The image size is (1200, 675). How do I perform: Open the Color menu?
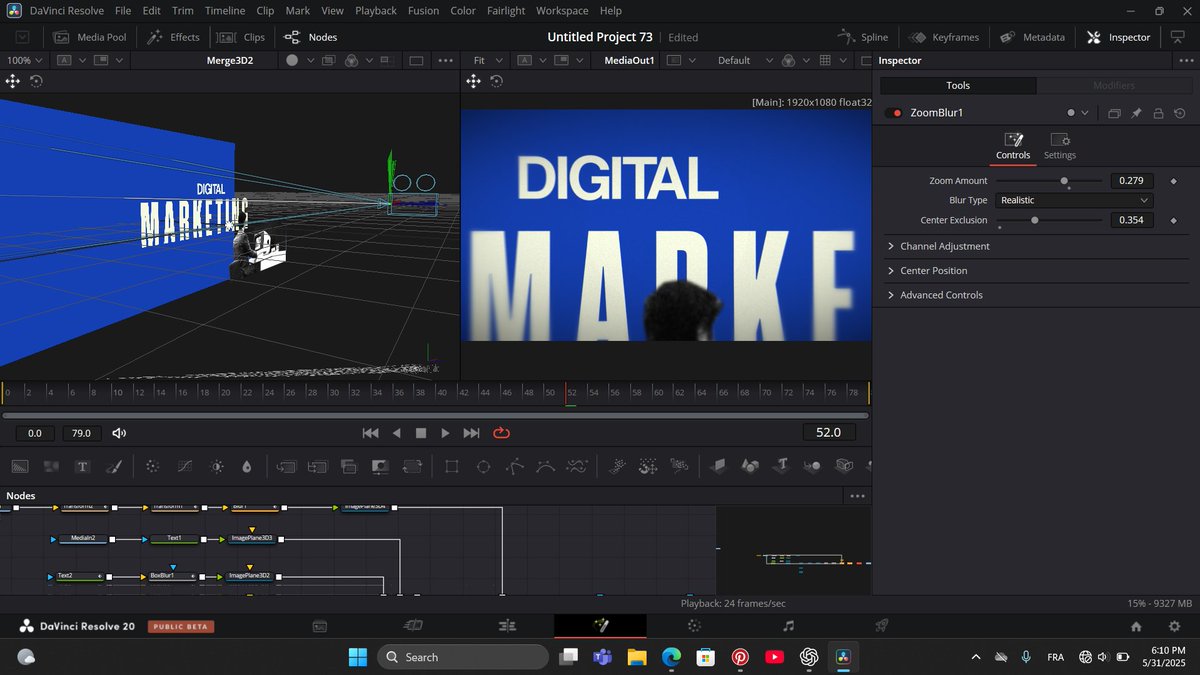[x=463, y=11]
